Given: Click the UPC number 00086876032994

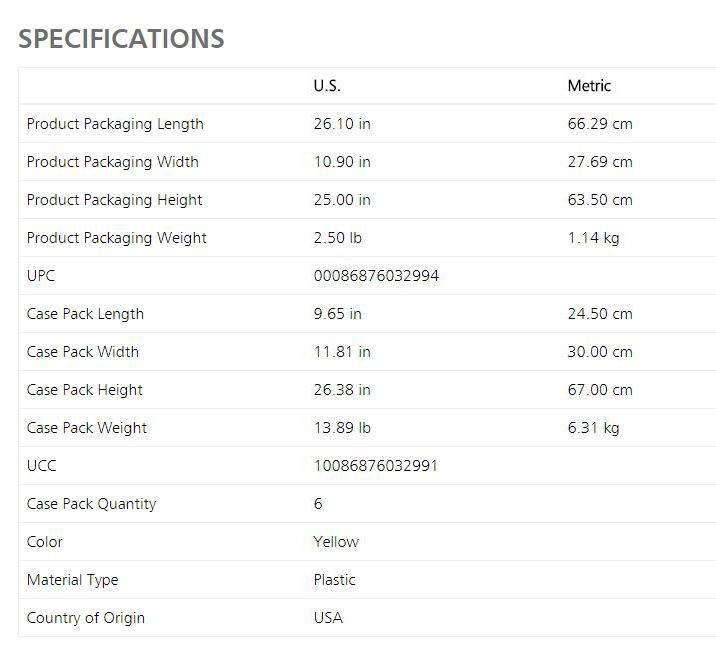Looking at the screenshot, I should pyautogui.click(x=376, y=276).
